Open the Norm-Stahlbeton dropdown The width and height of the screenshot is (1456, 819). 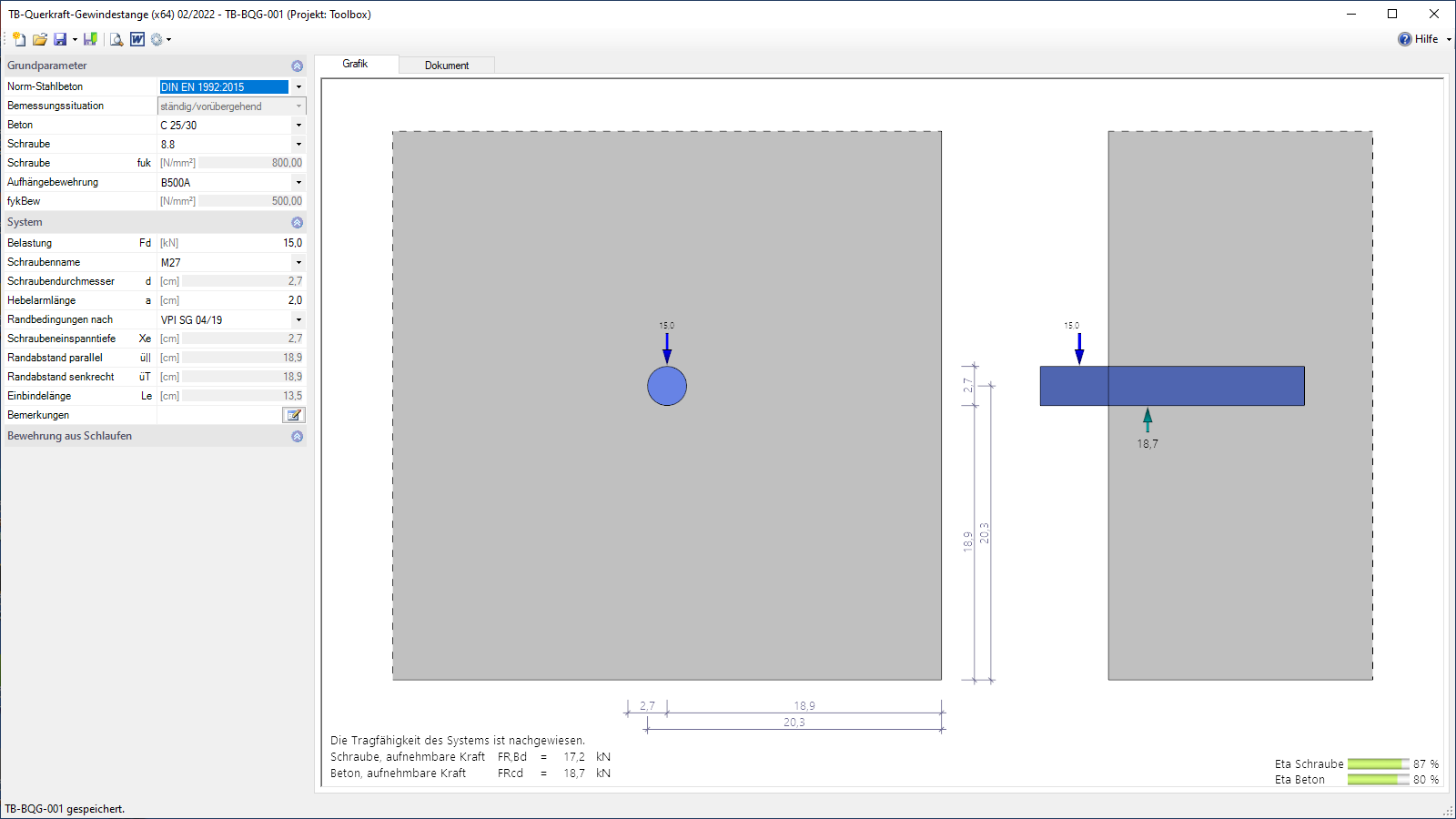[x=298, y=87]
